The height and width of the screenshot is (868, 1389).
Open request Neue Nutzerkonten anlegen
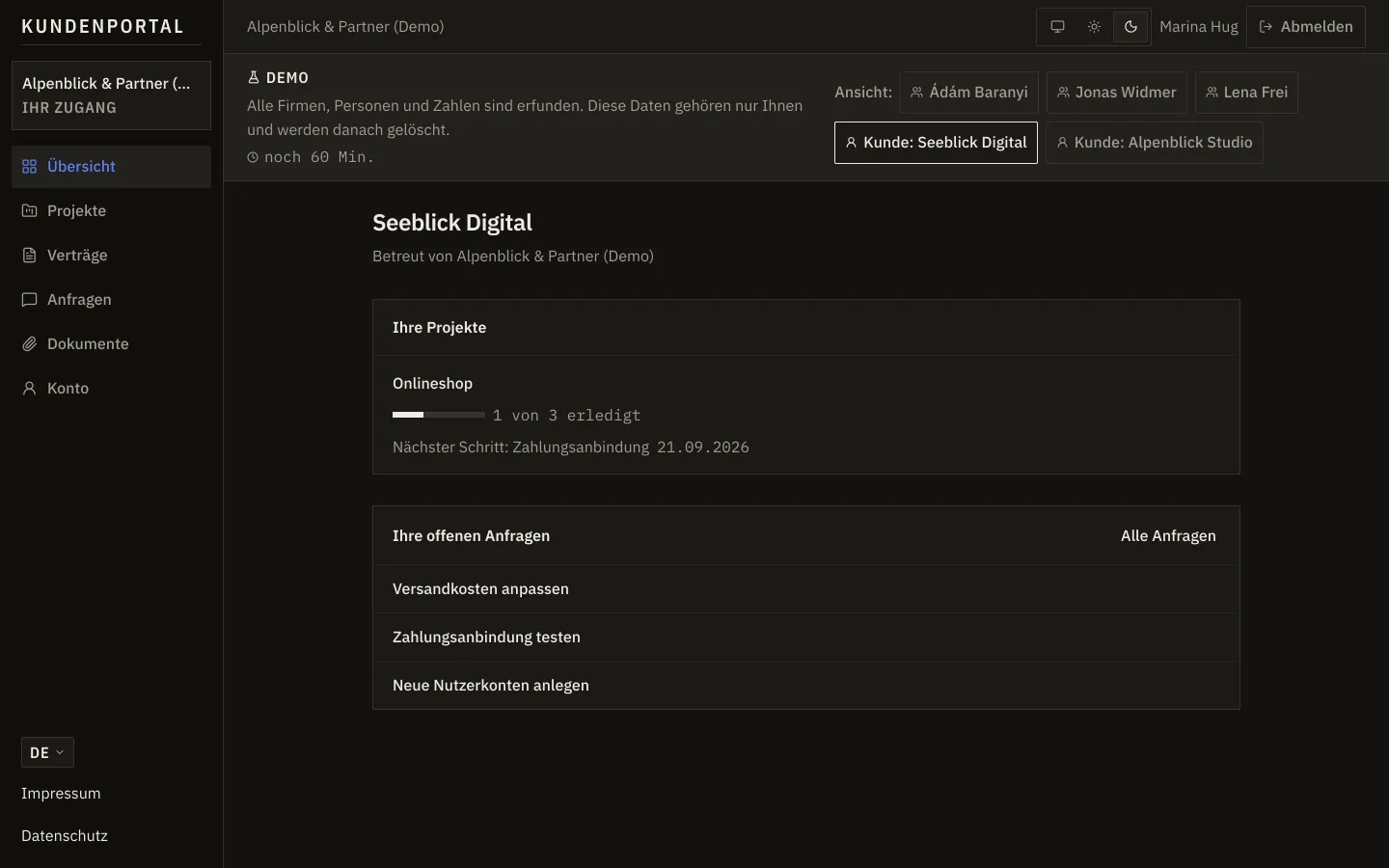pyautogui.click(x=806, y=686)
